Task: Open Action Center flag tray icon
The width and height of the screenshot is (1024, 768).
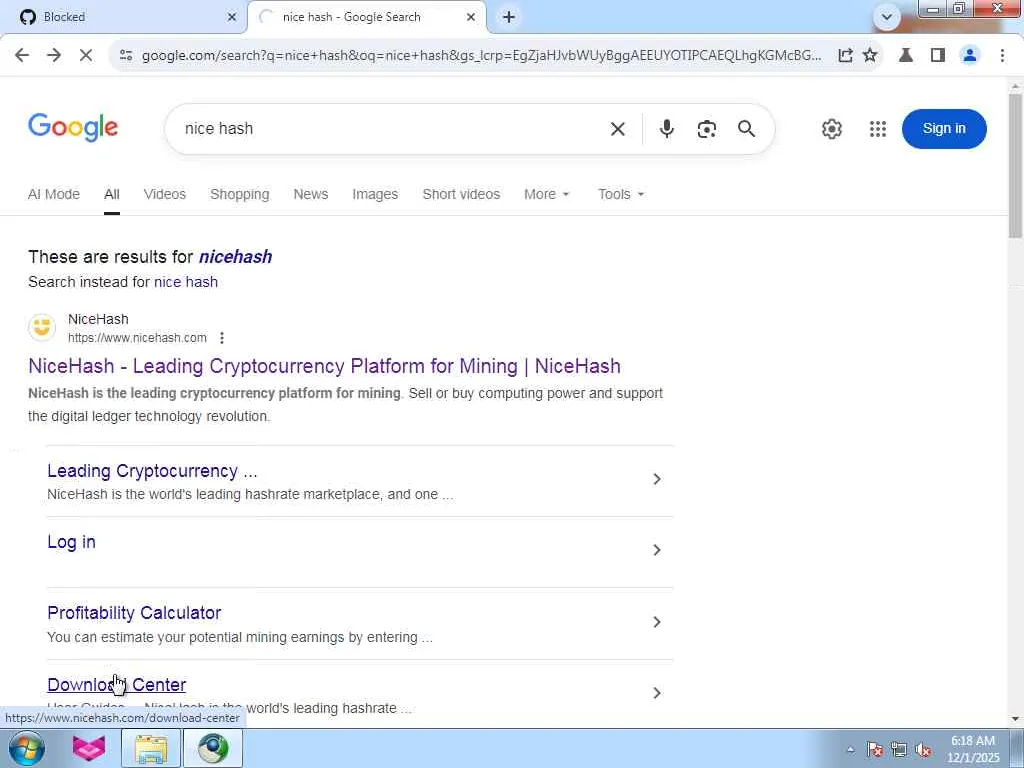Action: click(x=875, y=750)
